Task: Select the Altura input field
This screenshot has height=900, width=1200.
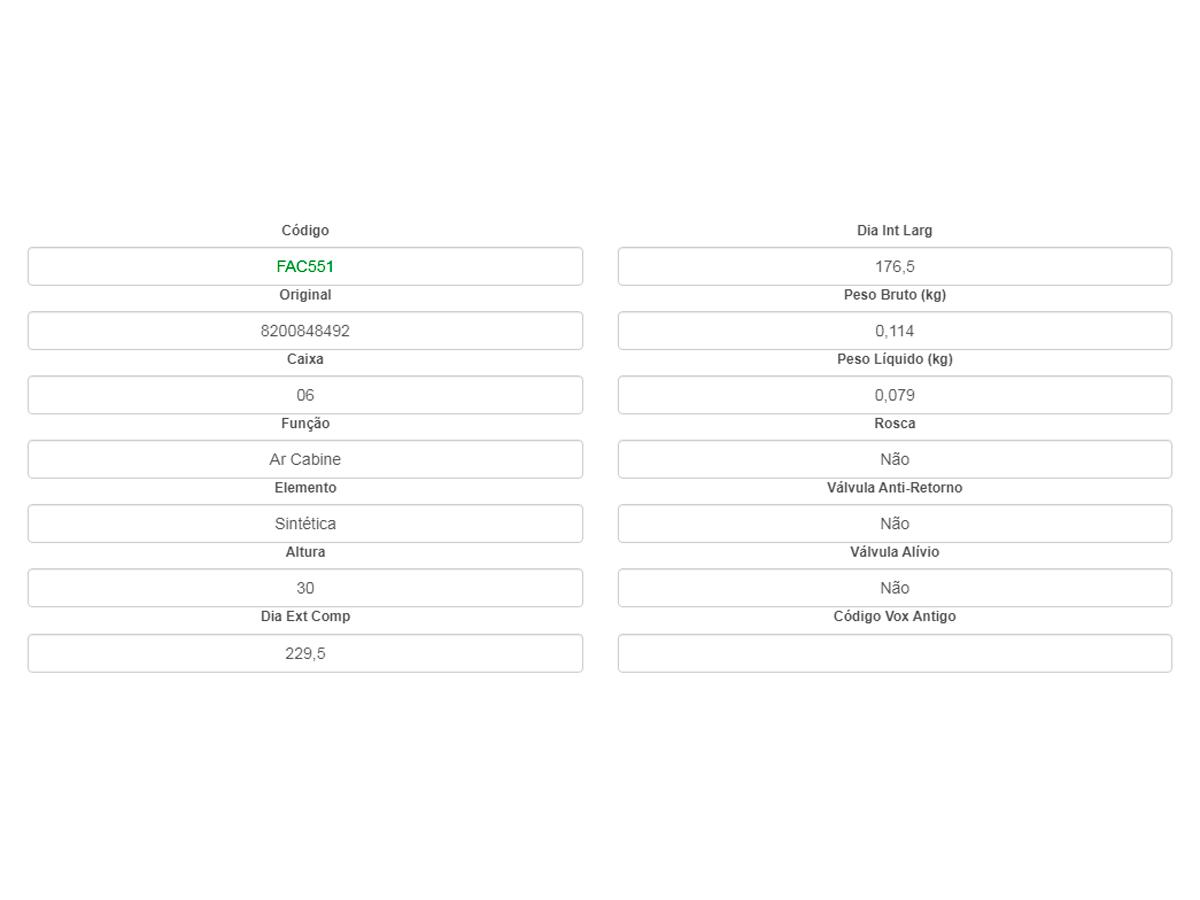Action: (305, 588)
